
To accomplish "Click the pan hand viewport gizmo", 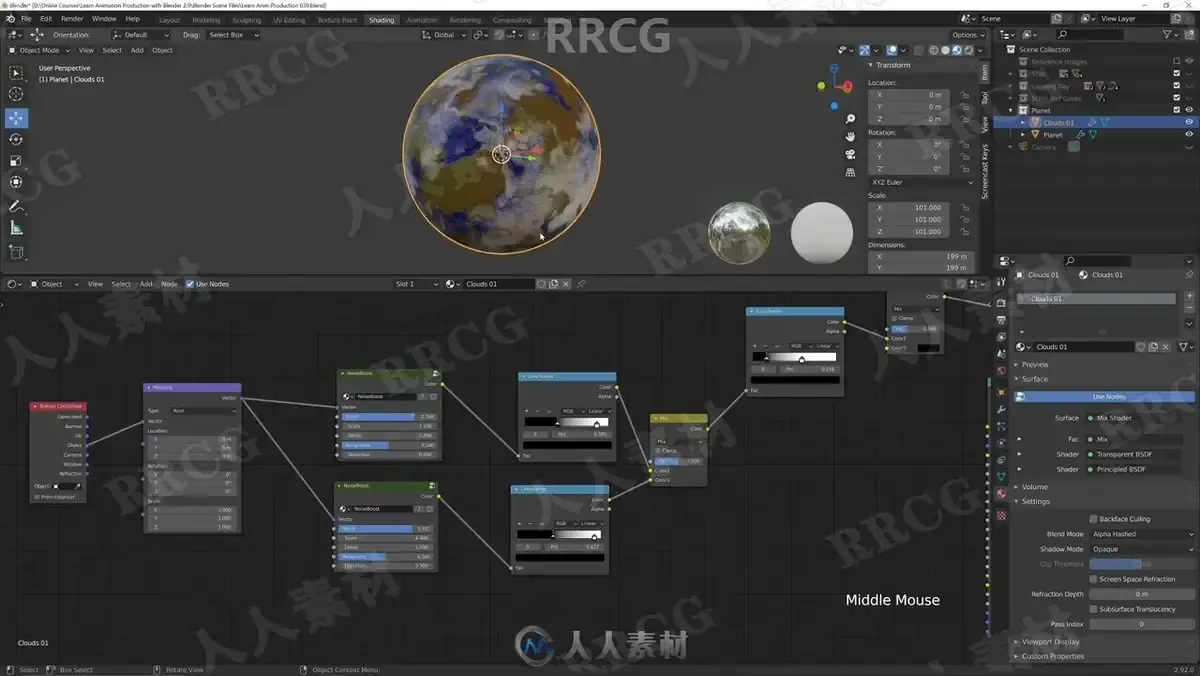I will tap(850, 136).
